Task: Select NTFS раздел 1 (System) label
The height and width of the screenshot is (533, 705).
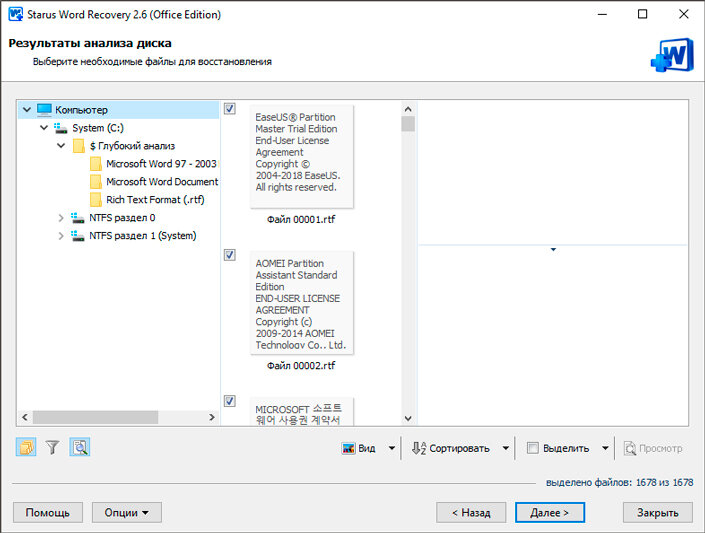Action: pyautogui.click(x=143, y=236)
